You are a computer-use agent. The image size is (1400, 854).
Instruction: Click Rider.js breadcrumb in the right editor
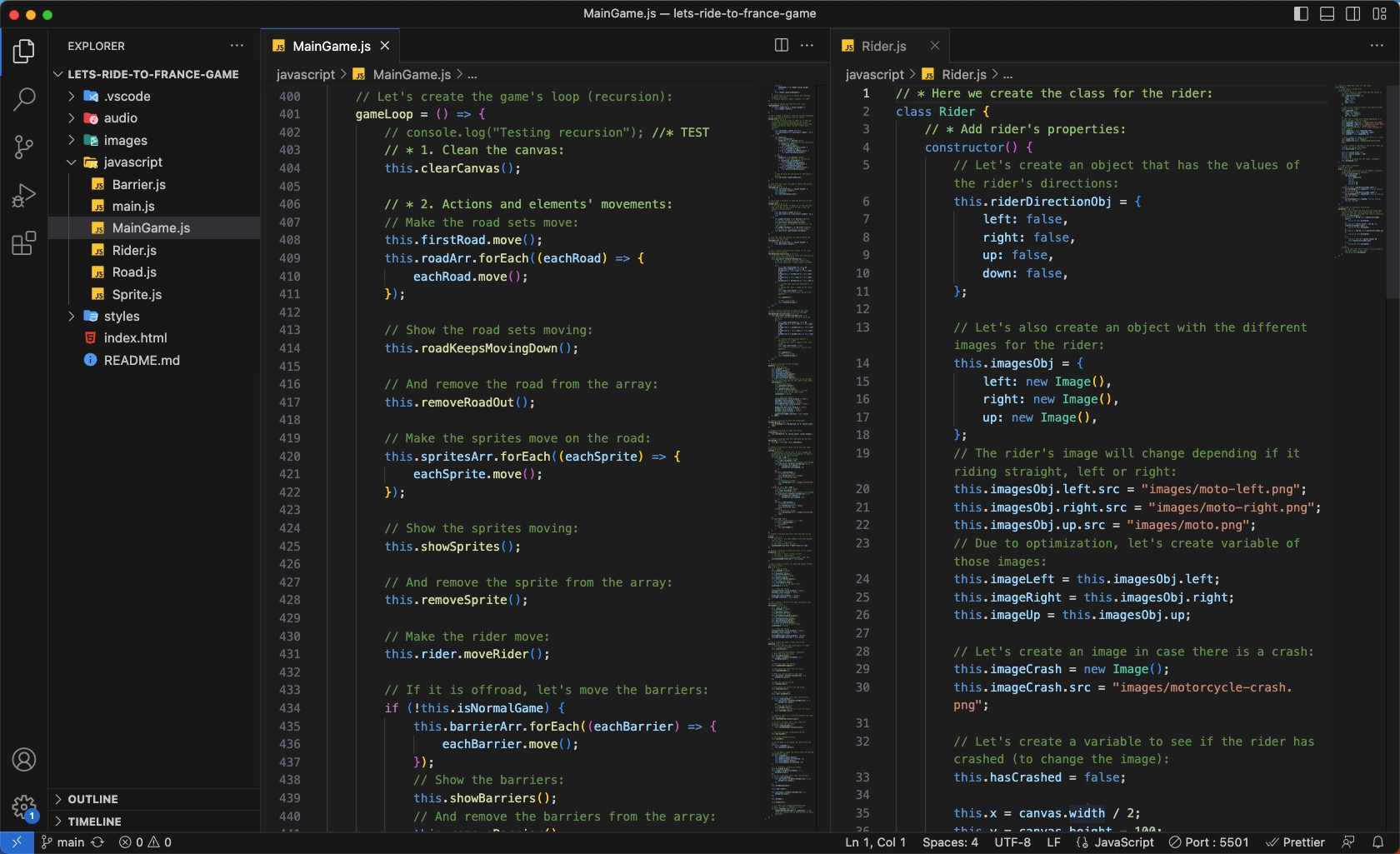pos(963,75)
